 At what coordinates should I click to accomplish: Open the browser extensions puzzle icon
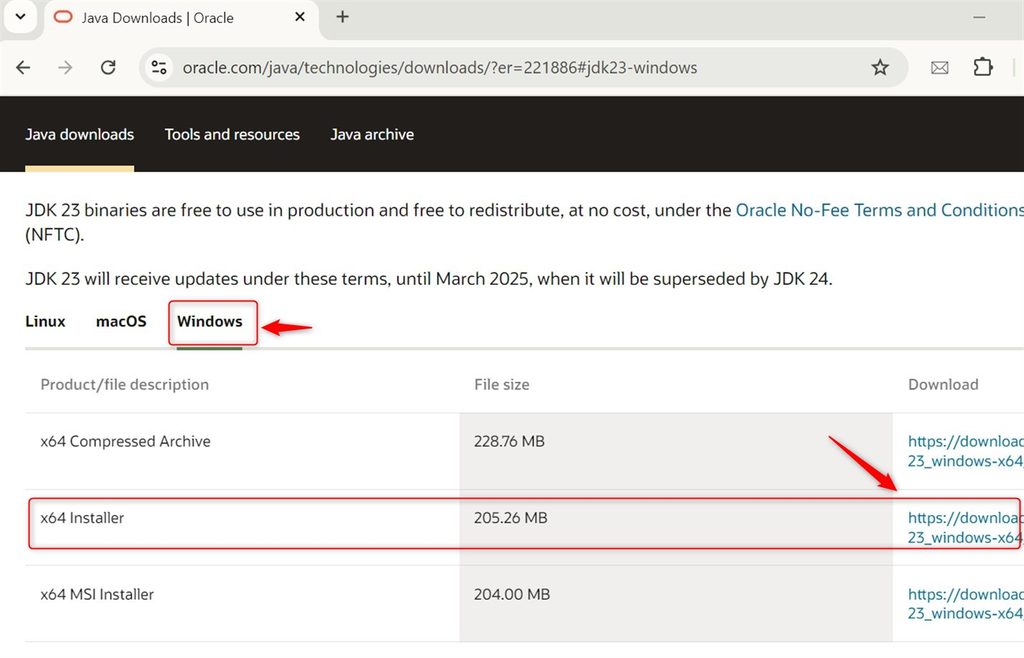[982, 67]
